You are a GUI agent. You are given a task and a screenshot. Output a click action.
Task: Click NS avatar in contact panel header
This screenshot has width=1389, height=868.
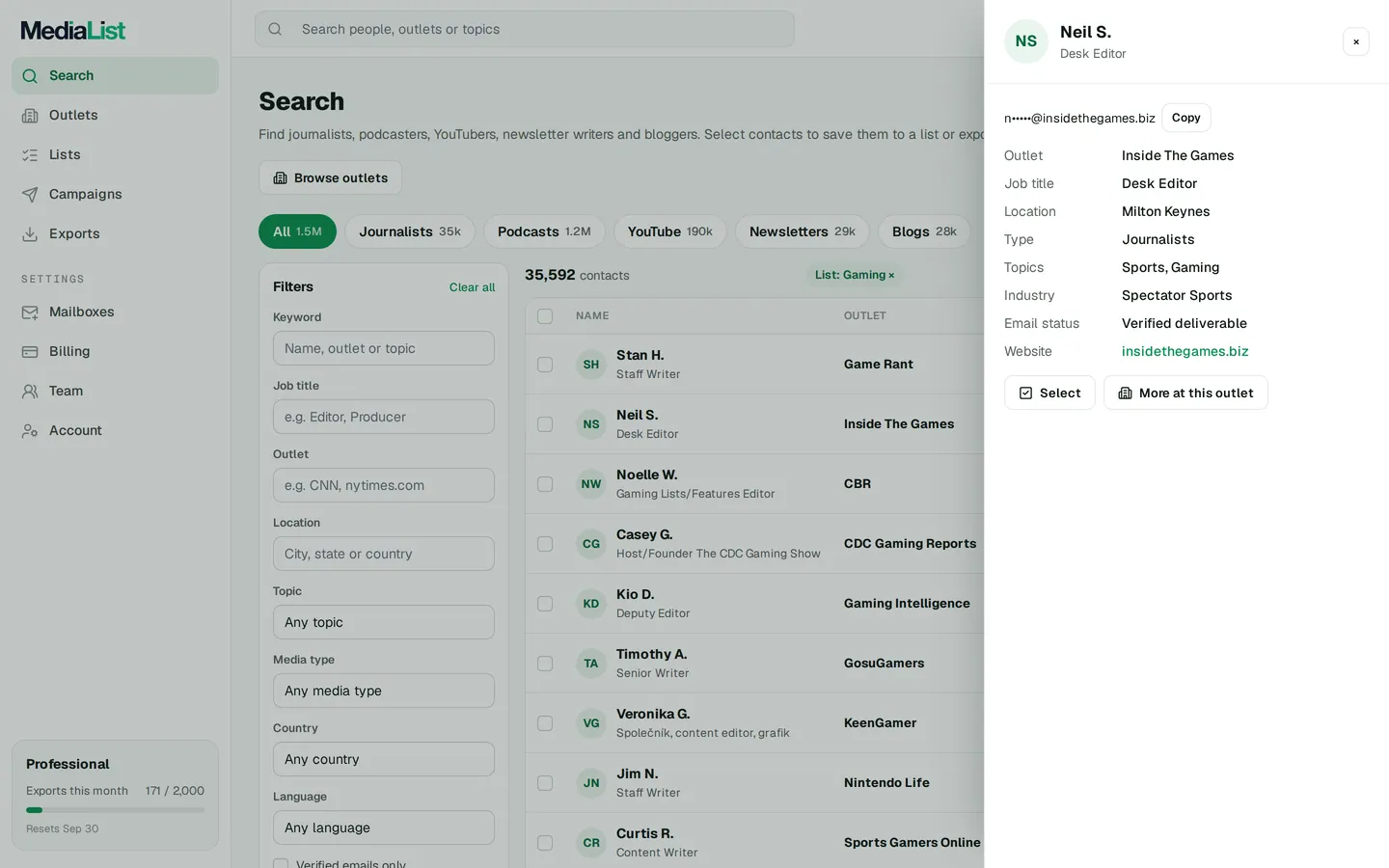(1026, 41)
